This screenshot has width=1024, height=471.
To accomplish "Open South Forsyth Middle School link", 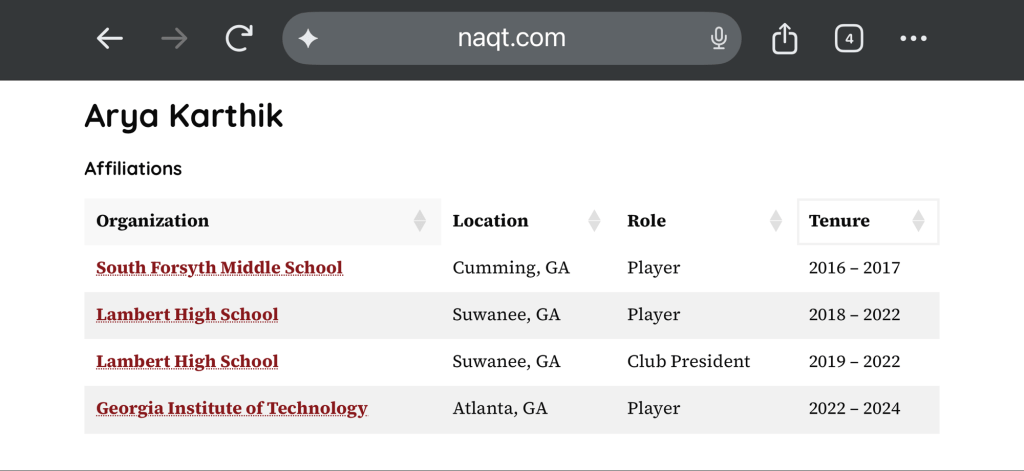I will click(x=219, y=268).
